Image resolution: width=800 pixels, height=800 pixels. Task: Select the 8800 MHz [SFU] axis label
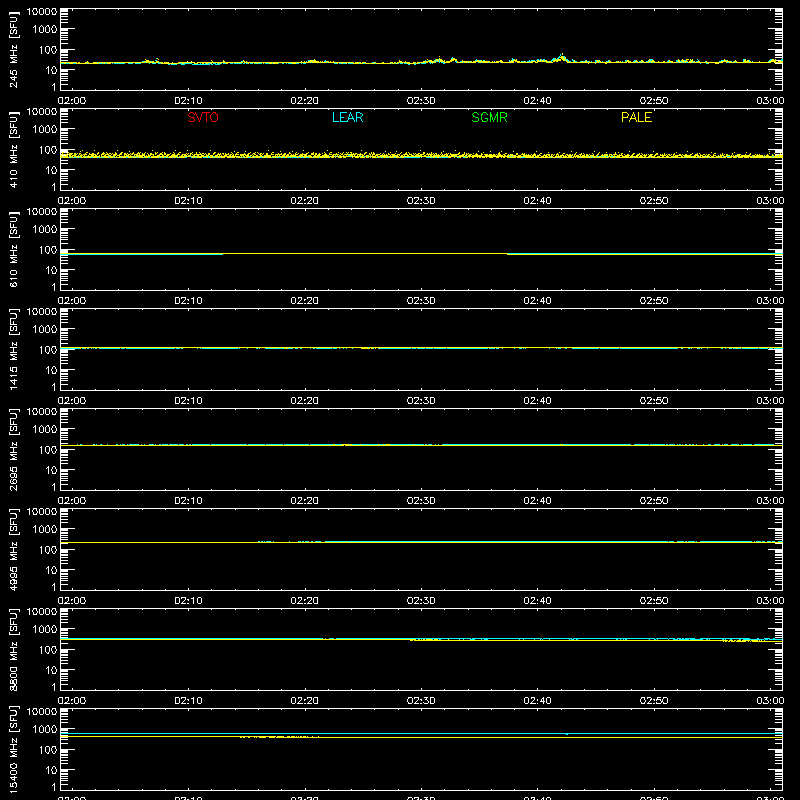(x=14, y=649)
